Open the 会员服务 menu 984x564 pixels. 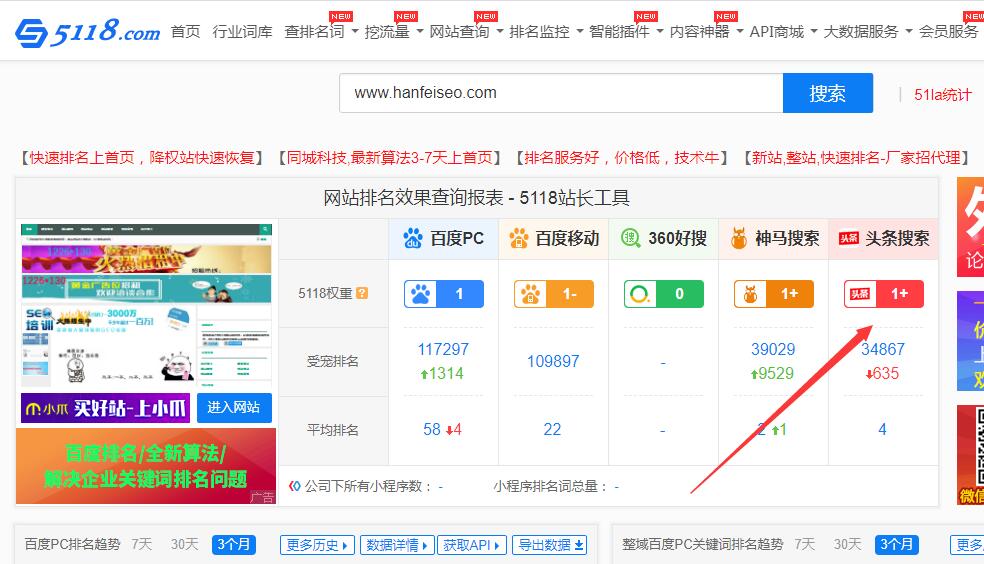(x=948, y=31)
